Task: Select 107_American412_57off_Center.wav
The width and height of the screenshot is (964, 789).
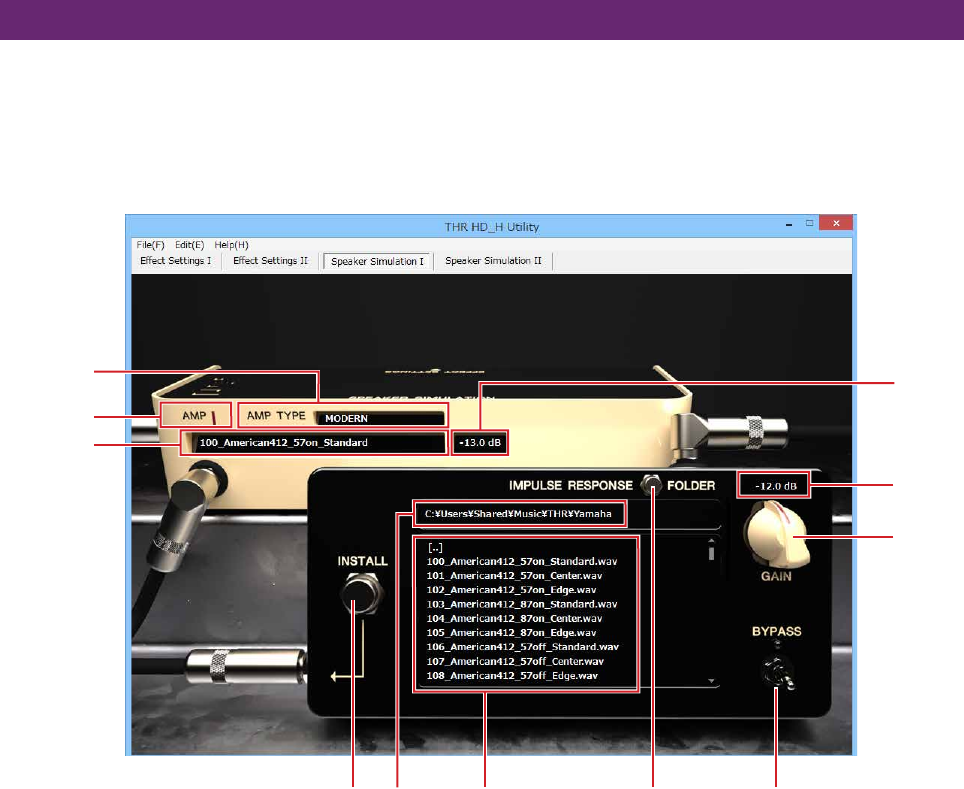Action: pos(515,661)
